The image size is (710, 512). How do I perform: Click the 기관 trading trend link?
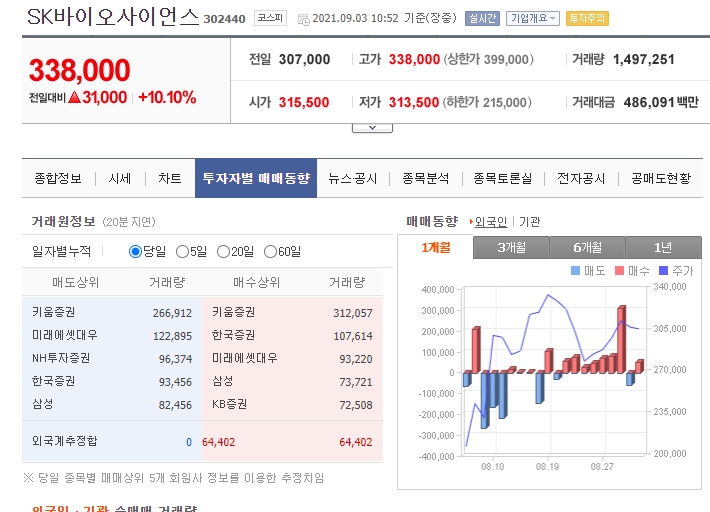coord(529,221)
